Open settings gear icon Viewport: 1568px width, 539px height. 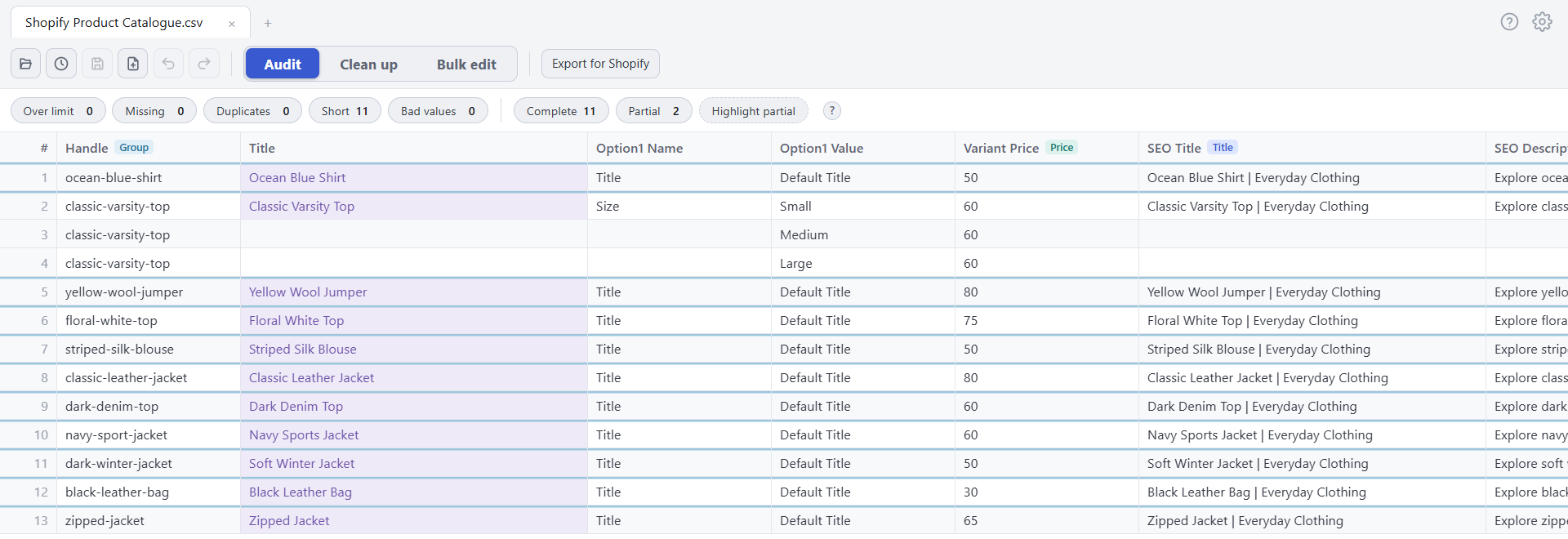click(1542, 22)
